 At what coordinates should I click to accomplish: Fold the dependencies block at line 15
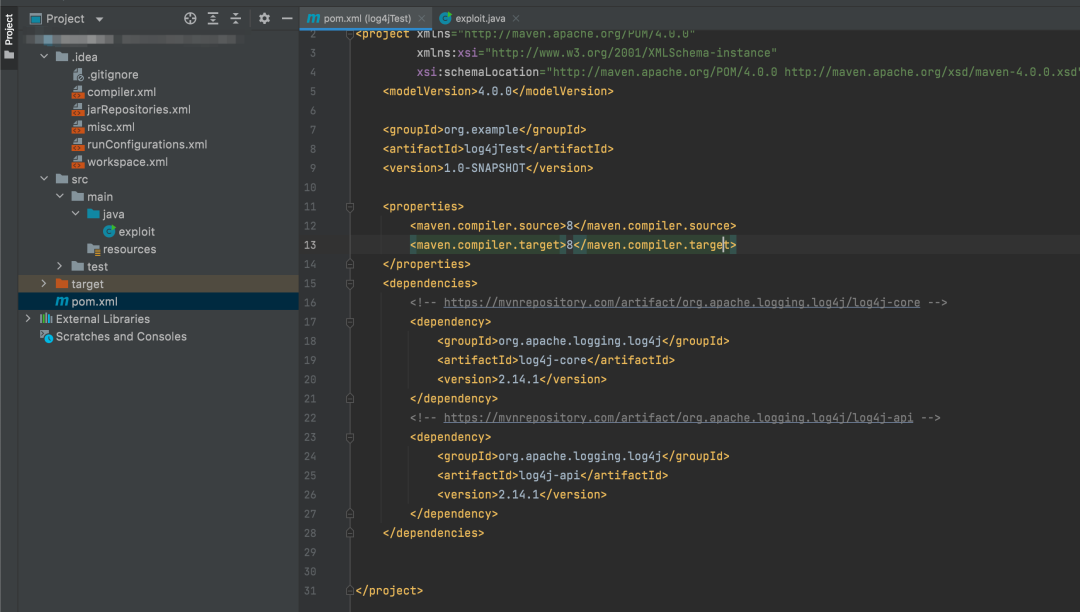350,284
